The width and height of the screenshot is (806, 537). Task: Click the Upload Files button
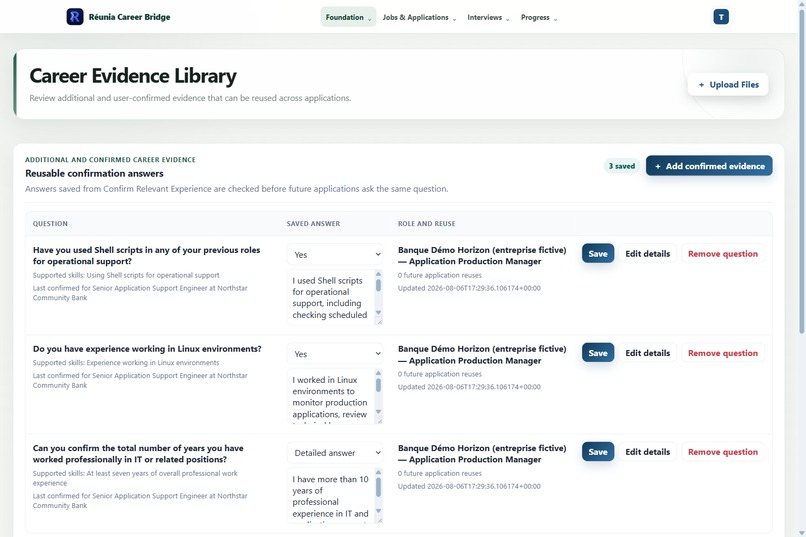[x=728, y=85]
